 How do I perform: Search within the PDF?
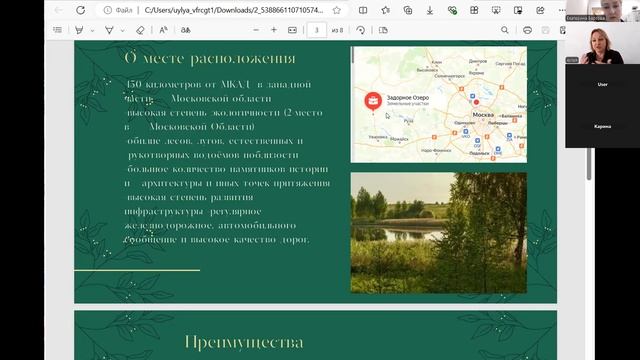point(505,30)
